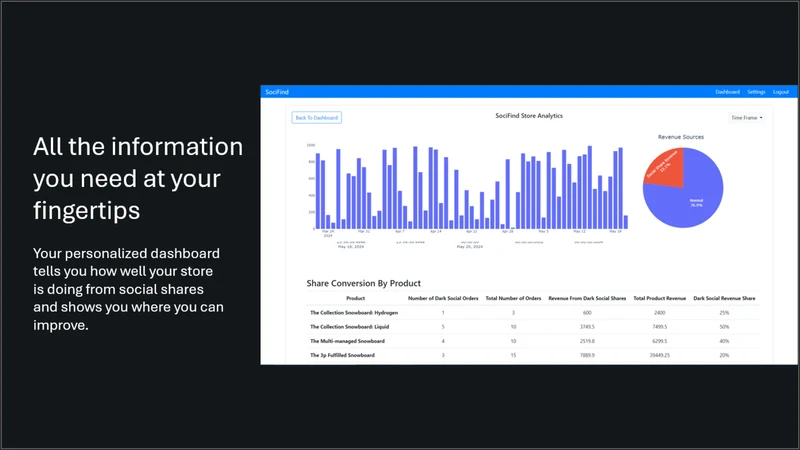Click the 25% revenue share cell
Viewport: 800px width, 450px height.
[x=724, y=313]
